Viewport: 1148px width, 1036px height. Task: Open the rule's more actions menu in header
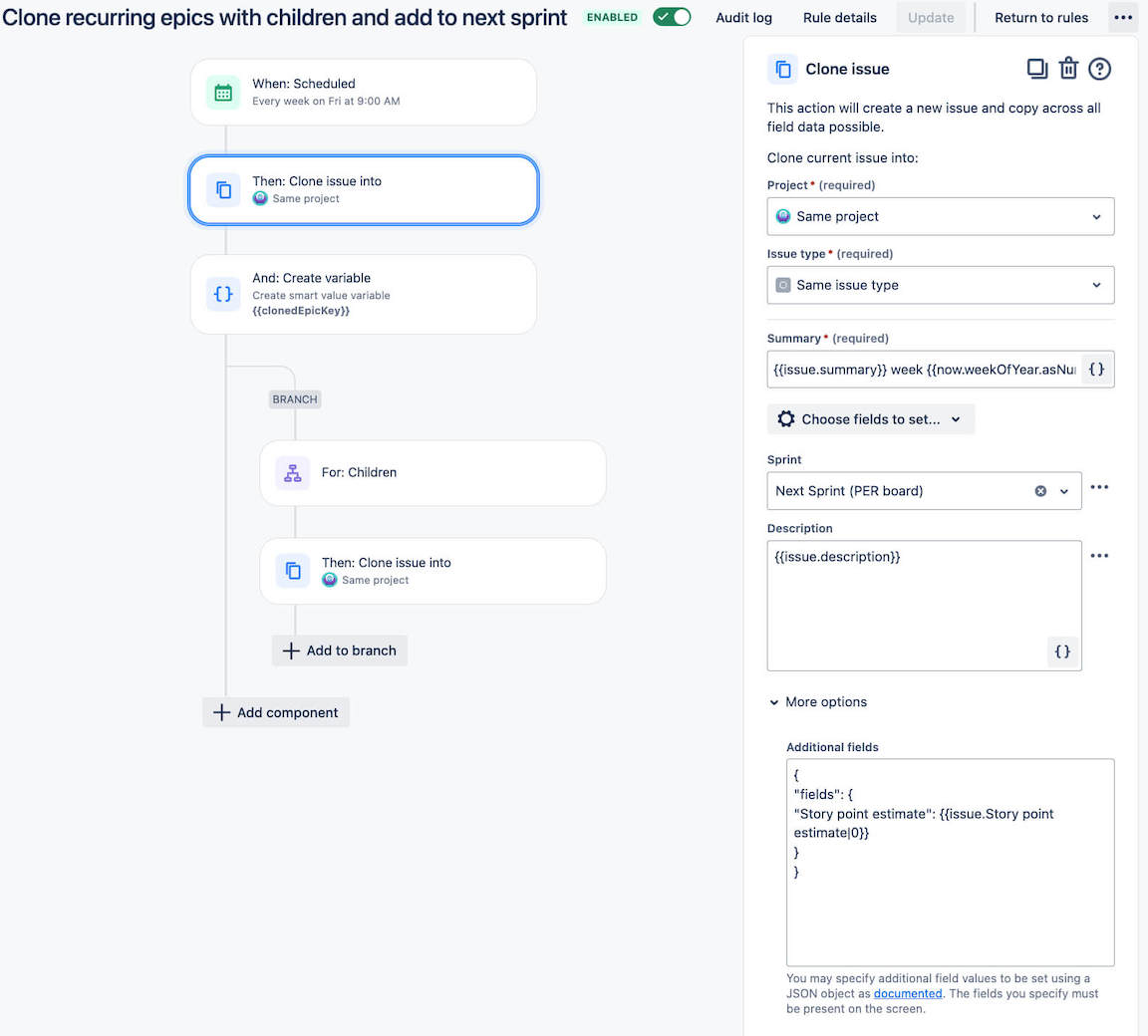pos(1122,18)
